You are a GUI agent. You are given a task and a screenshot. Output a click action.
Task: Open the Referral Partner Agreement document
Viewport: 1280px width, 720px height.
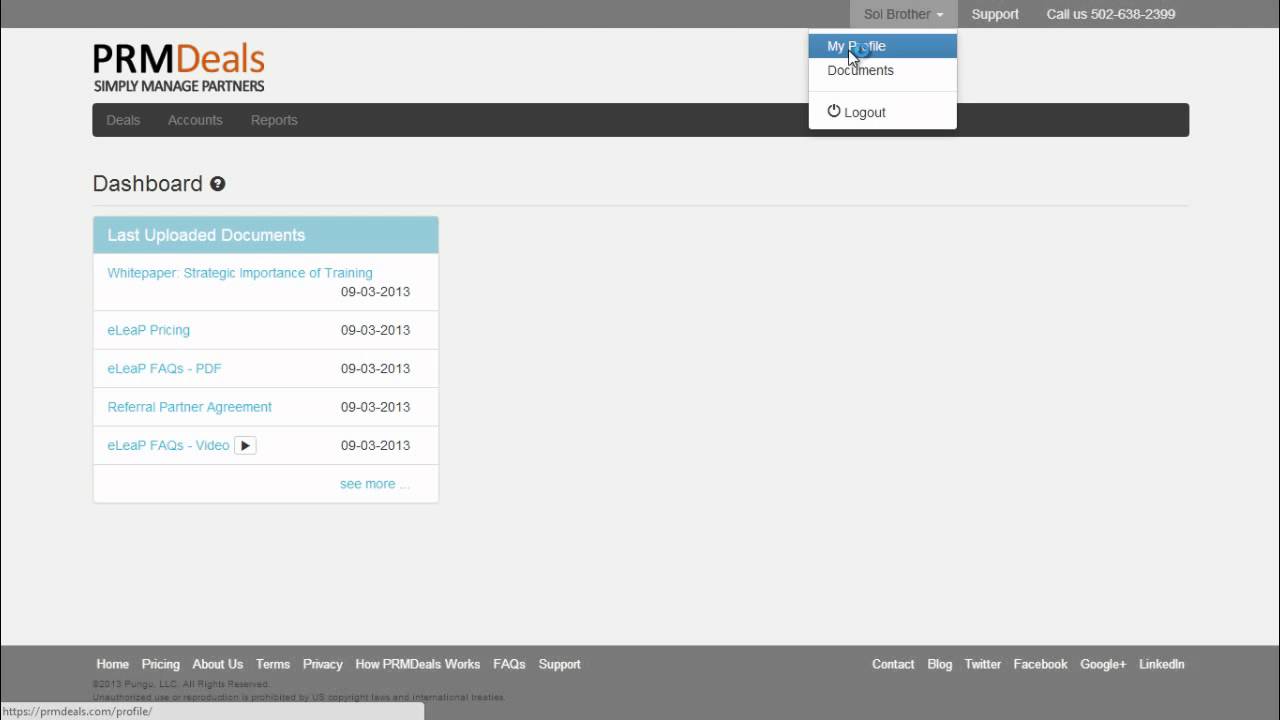pos(189,407)
